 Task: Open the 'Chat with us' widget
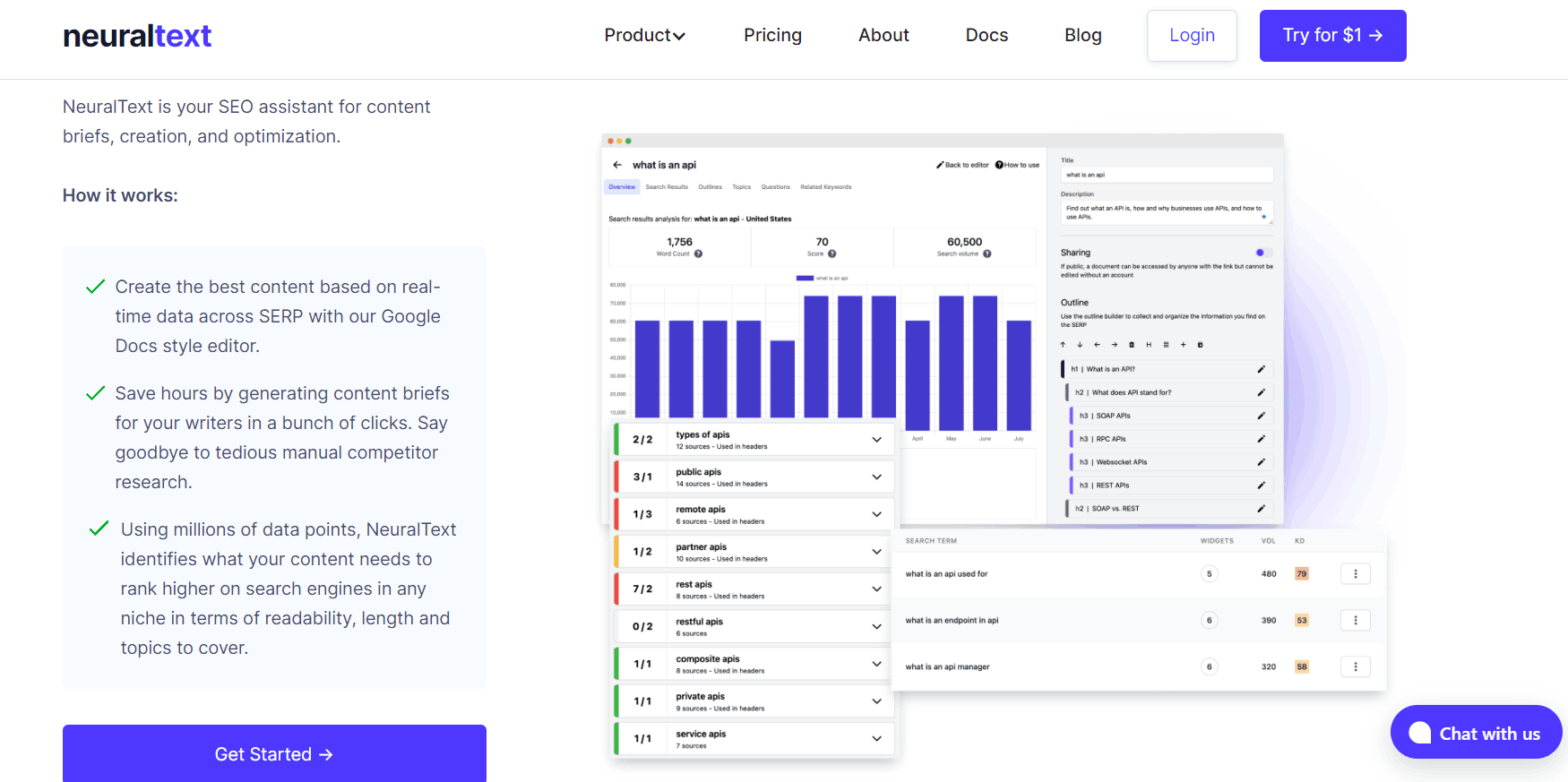1476,733
